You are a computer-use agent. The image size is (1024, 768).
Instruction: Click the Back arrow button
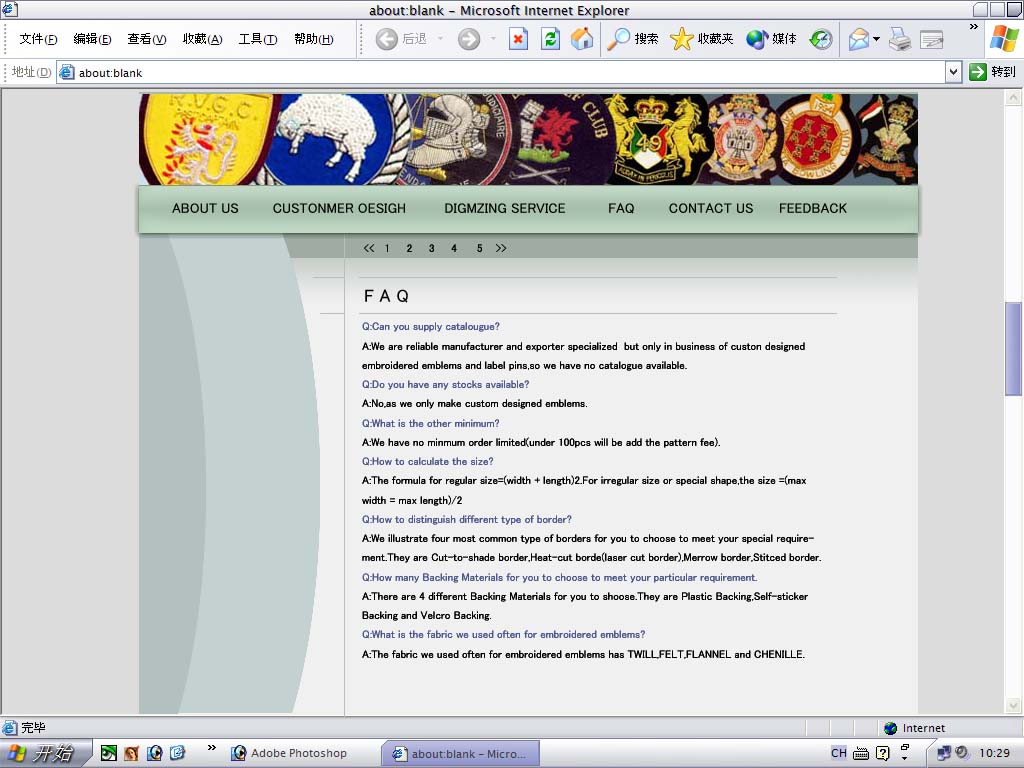[x=386, y=39]
